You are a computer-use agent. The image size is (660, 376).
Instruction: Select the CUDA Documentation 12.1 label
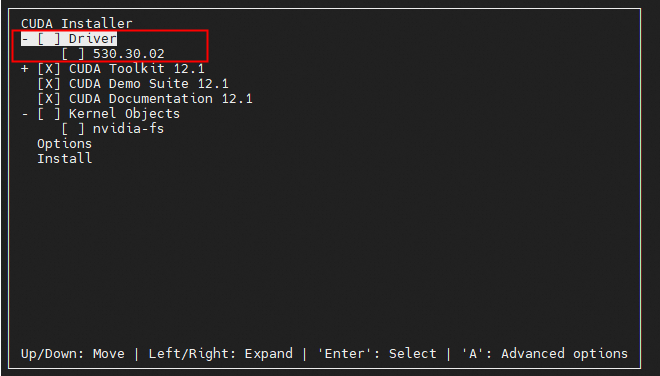pos(161,99)
